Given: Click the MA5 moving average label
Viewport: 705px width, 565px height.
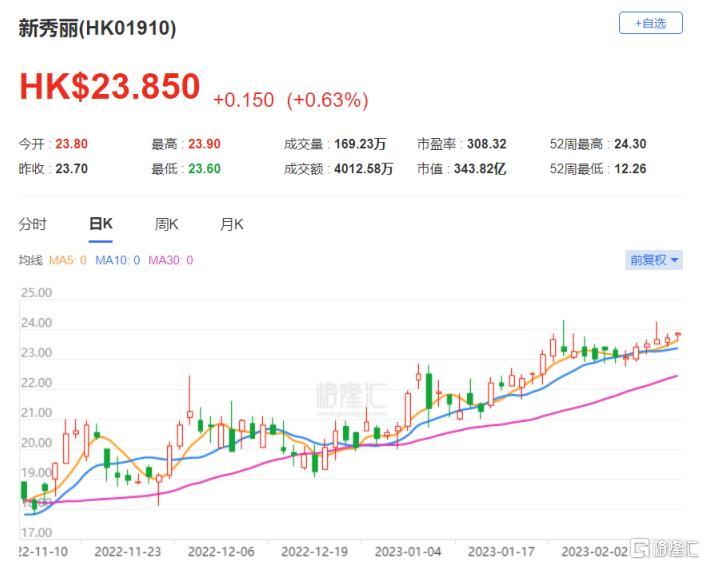Looking at the screenshot, I should [67, 260].
